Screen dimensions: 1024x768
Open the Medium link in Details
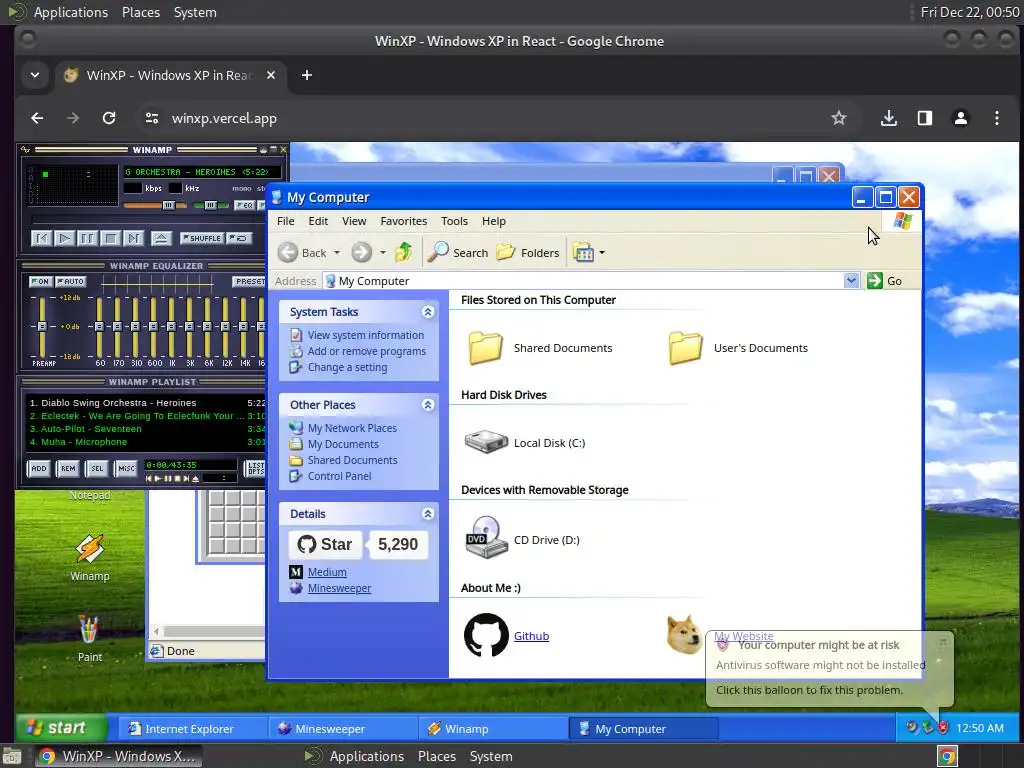pyautogui.click(x=327, y=572)
